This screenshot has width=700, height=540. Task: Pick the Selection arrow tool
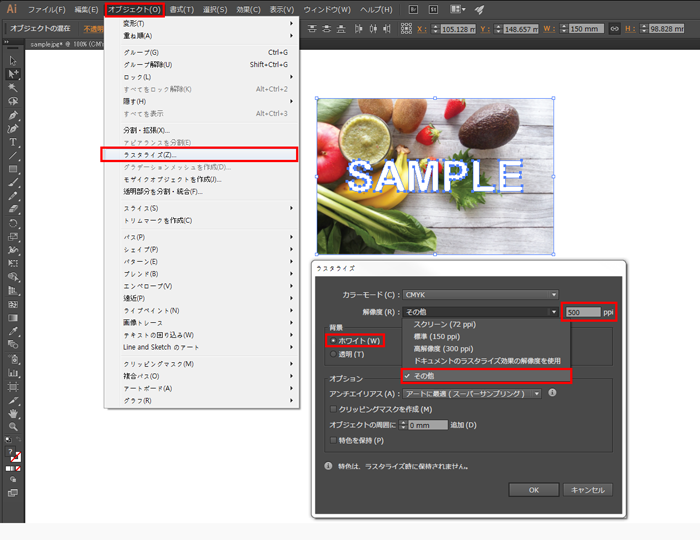[x=13, y=60]
